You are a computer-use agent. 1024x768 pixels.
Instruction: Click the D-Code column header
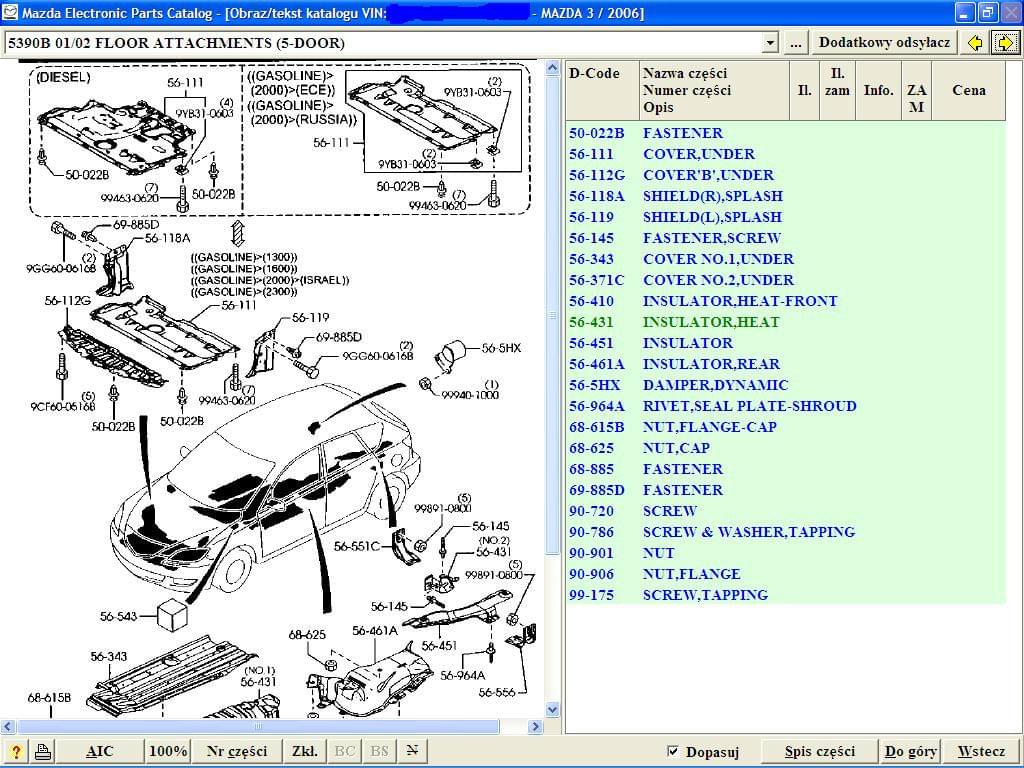tap(602, 90)
